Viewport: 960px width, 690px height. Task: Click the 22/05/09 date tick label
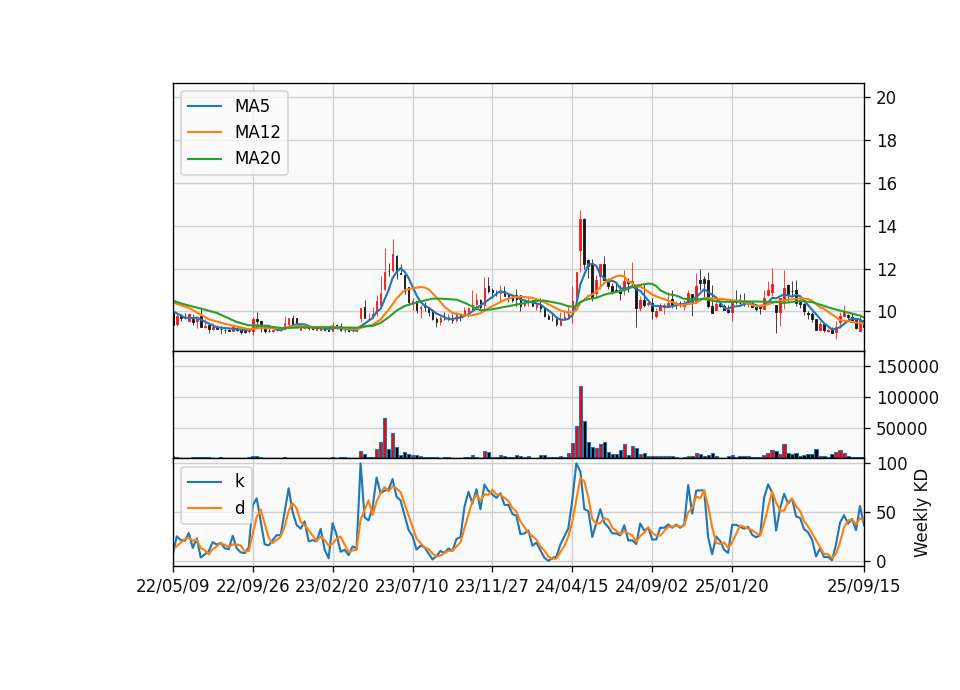pos(173,586)
